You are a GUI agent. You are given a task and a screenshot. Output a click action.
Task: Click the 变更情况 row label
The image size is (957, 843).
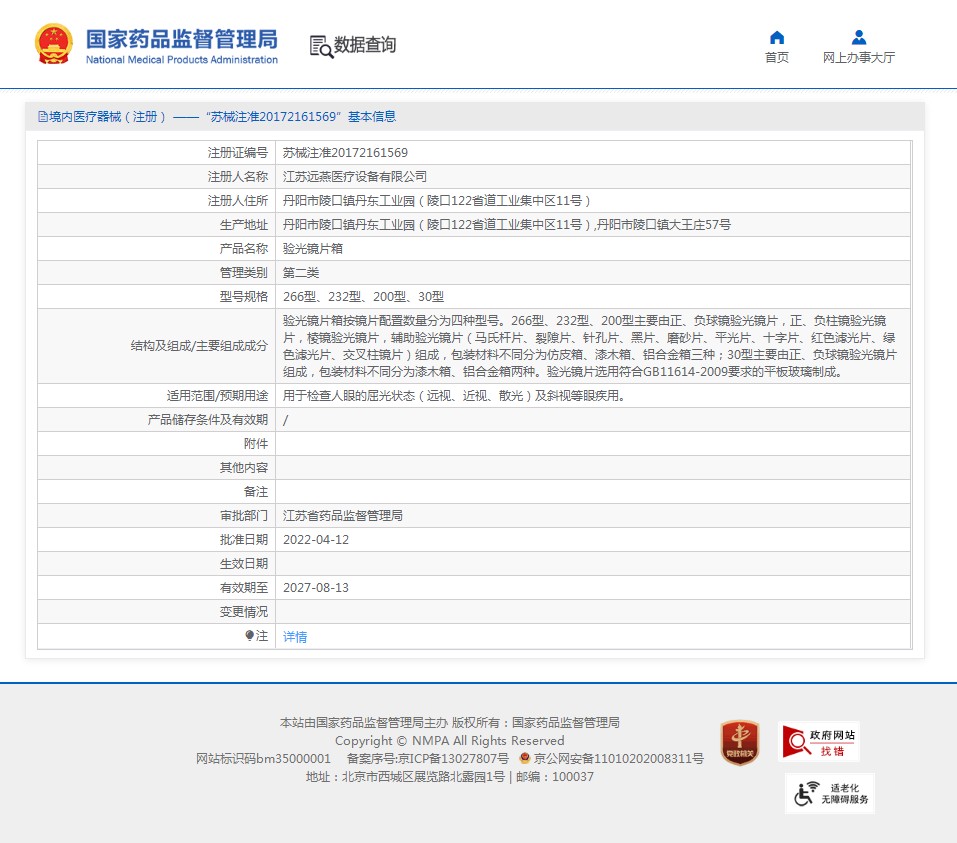[244, 612]
